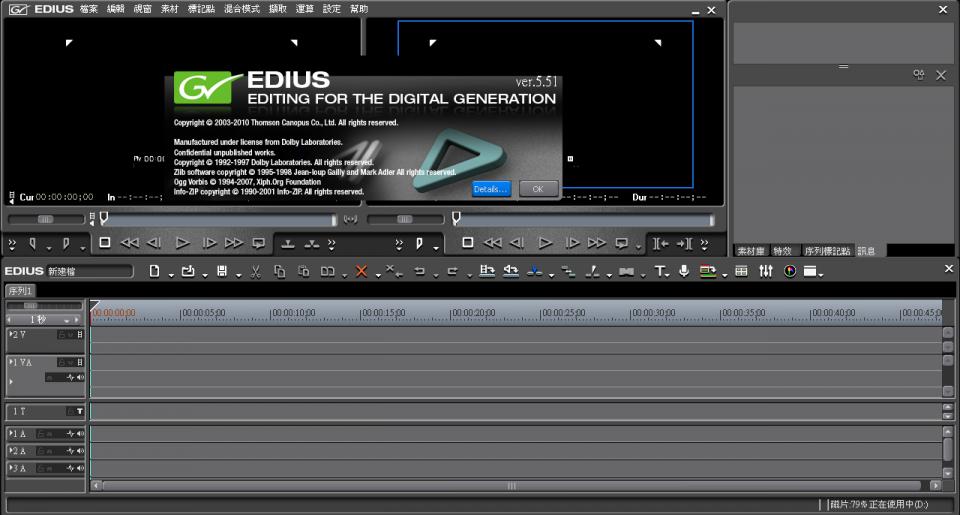Expand track 1 VA header
960x515 pixels.
(x=11, y=363)
